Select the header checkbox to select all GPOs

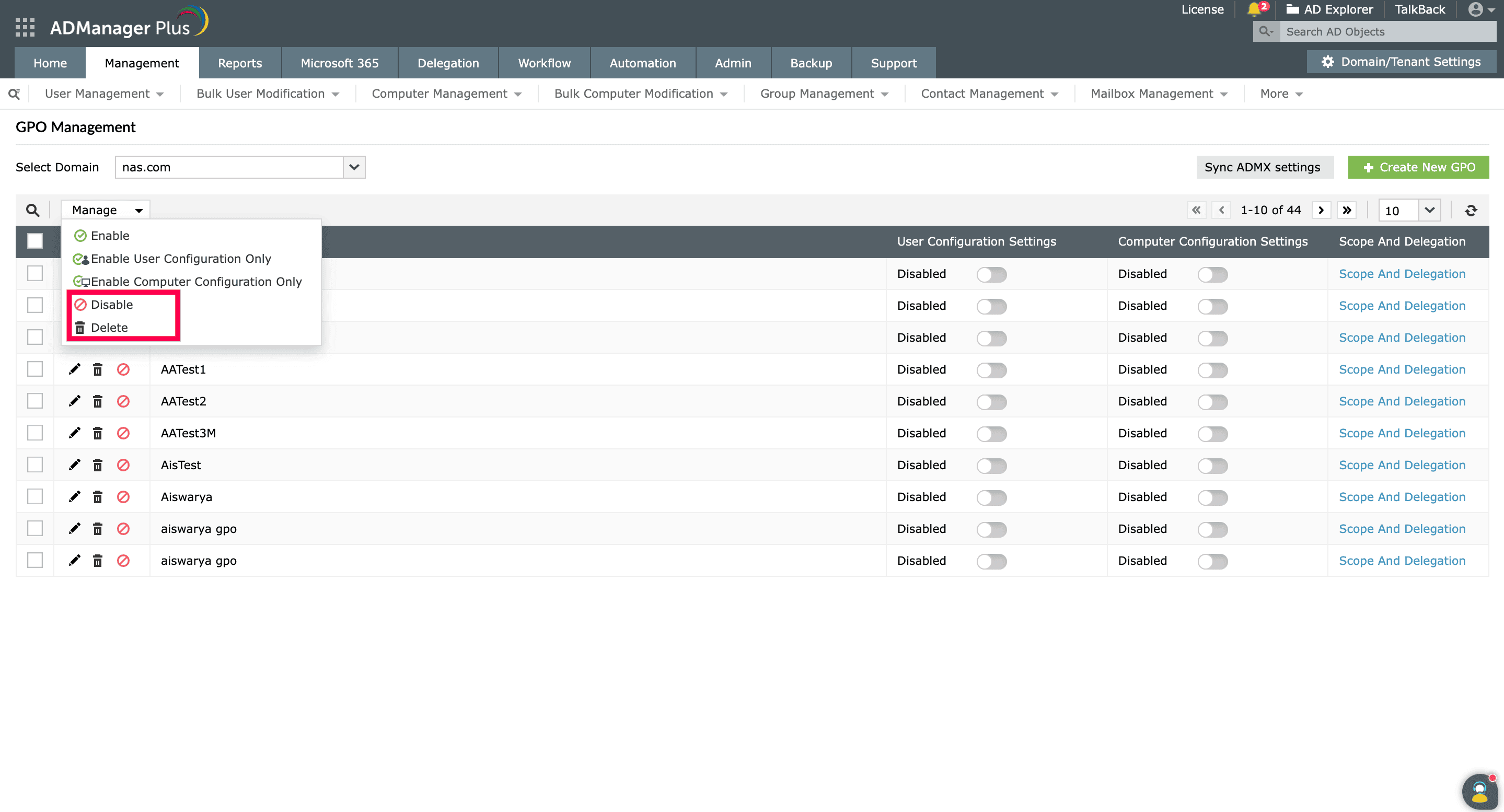pyautogui.click(x=34, y=240)
